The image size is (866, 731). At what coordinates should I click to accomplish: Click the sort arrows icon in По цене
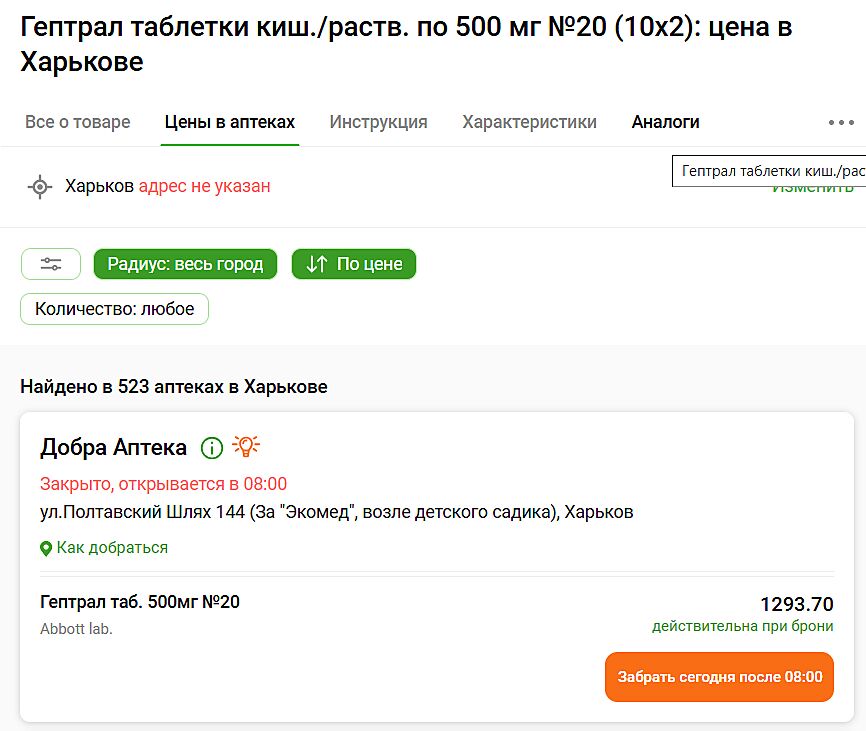[317, 264]
